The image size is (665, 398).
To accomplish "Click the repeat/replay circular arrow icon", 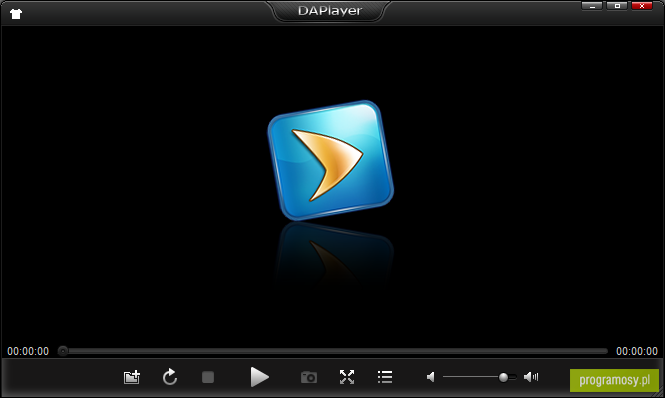I will click(170, 377).
